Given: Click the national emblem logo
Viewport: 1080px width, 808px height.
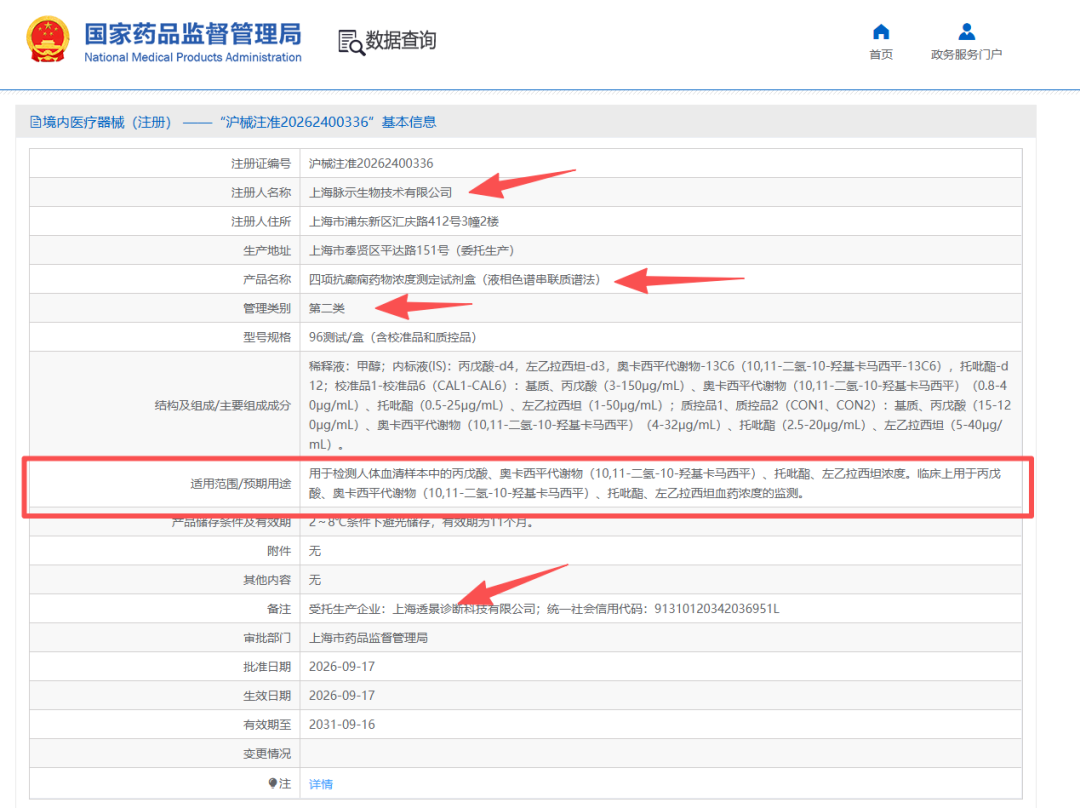Looking at the screenshot, I should point(48,39).
